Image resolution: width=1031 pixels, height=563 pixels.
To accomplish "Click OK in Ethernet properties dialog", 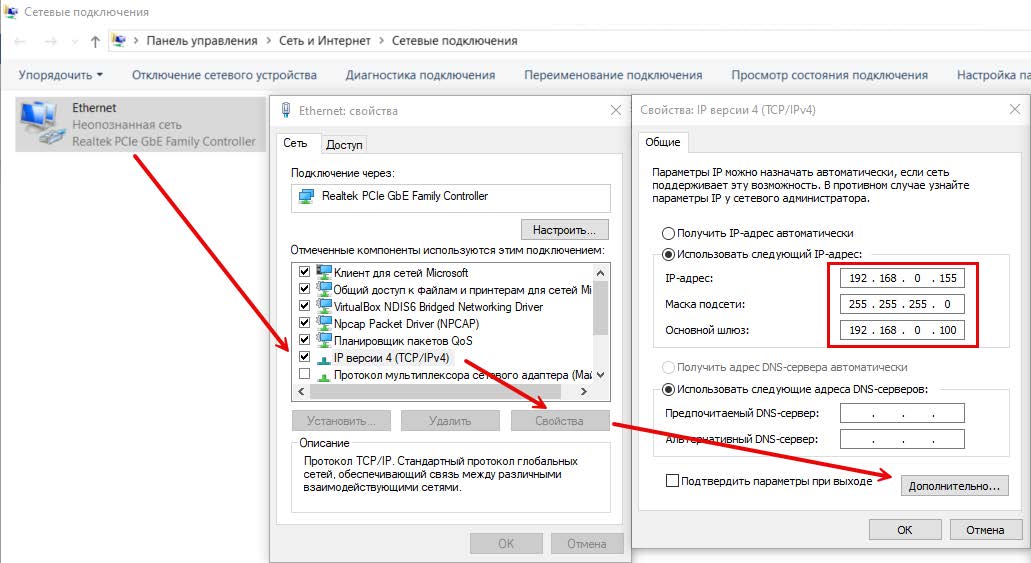I will tap(506, 543).
